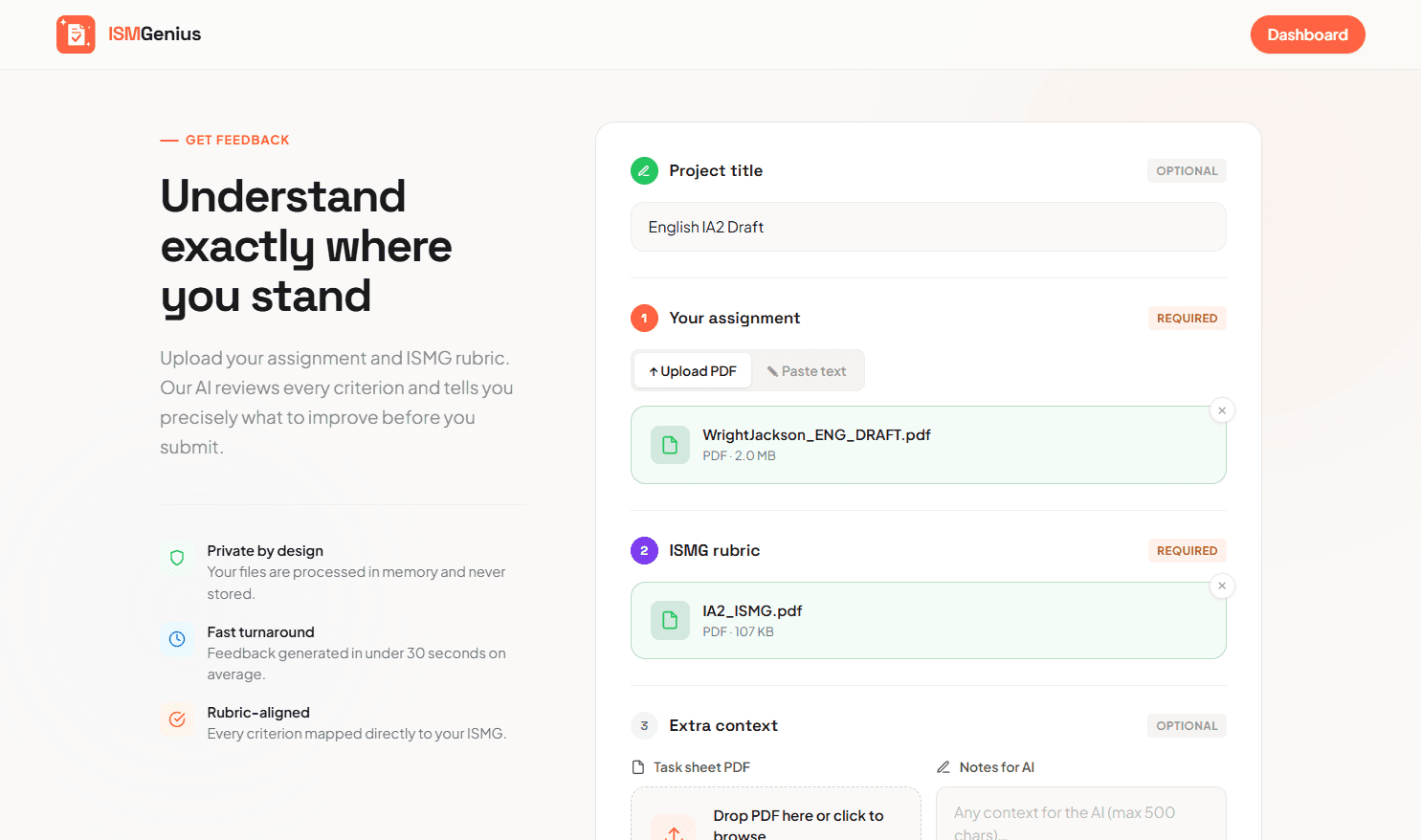
Task: Click the green checkmark badge on Project title
Action: [x=644, y=170]
